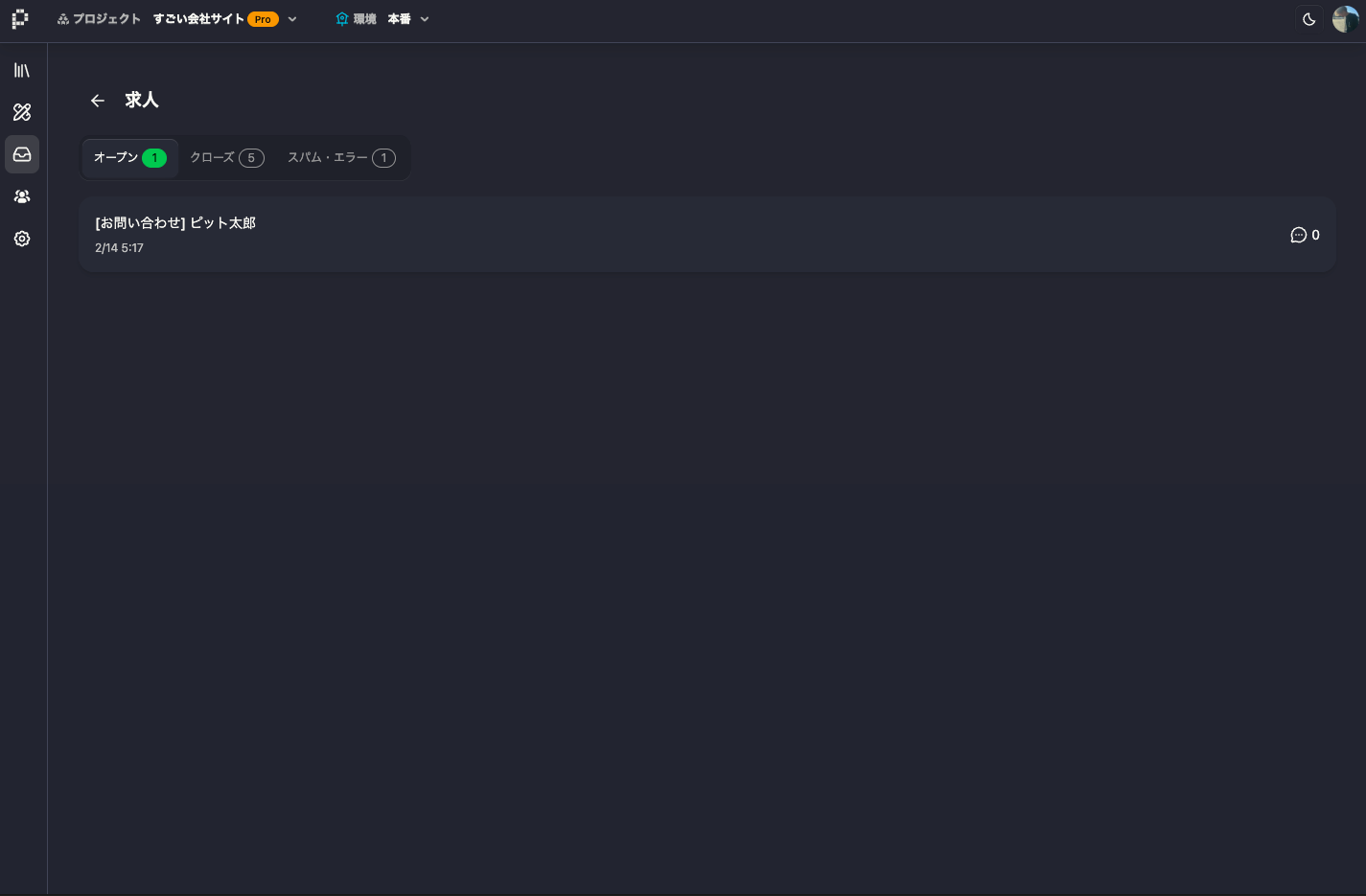Switch to the クローズ tab
Viewport: 1366px width, 896px height.
coord(227,158)
